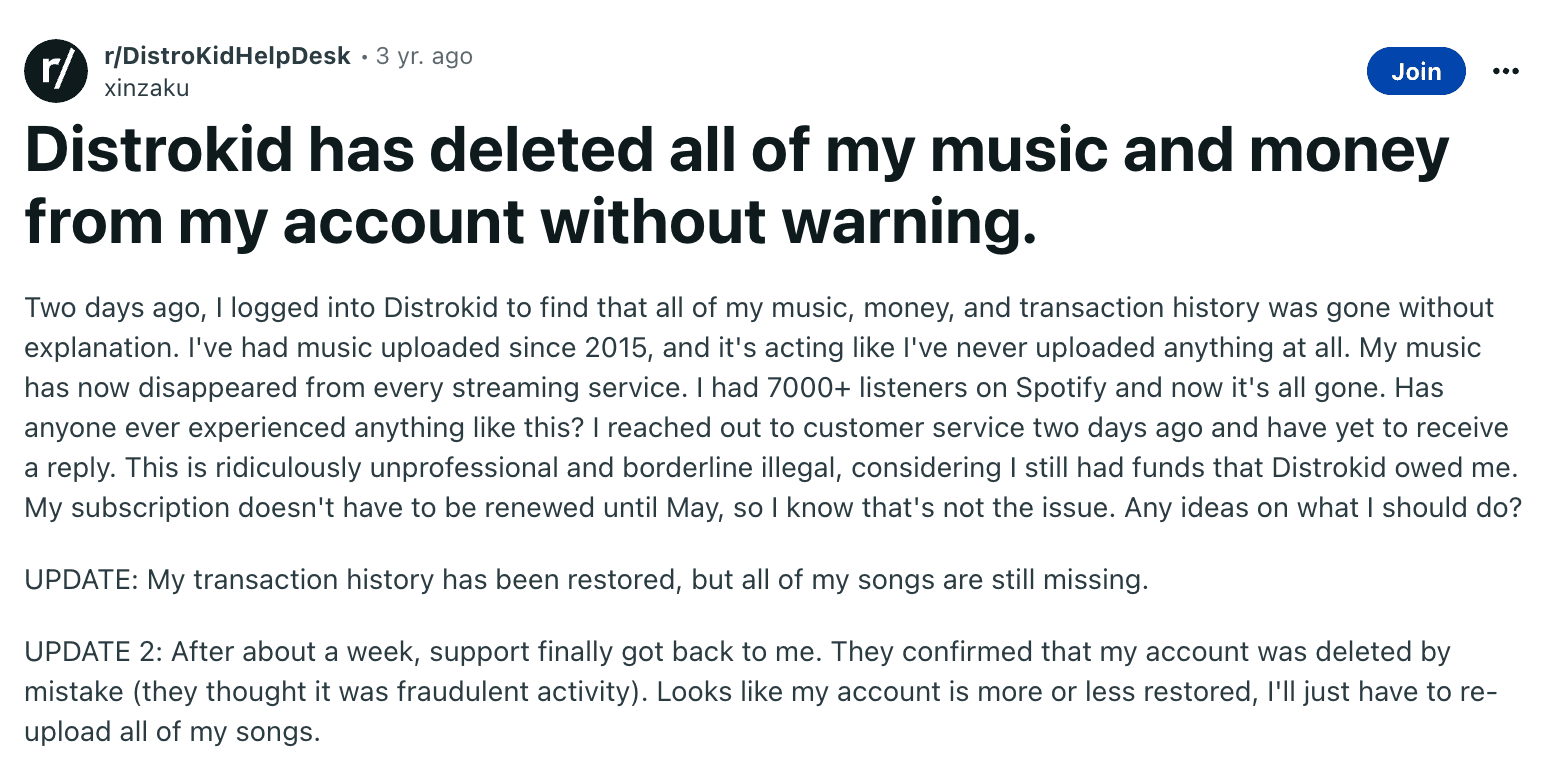Click the year '2015' in the post
1555x770 pixels.
606,347
